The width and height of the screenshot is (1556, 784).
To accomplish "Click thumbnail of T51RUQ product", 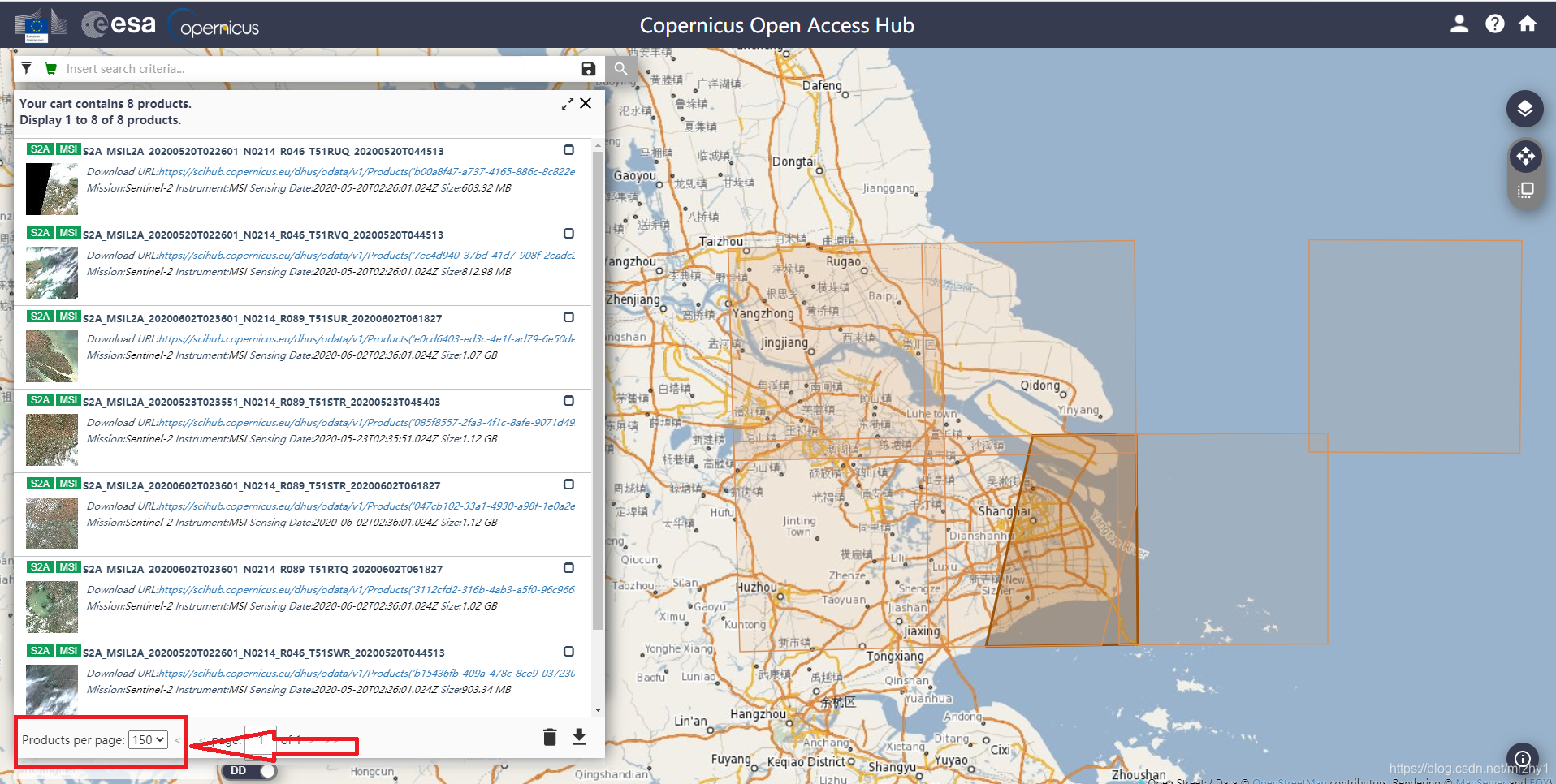I will tap(52, 189).
